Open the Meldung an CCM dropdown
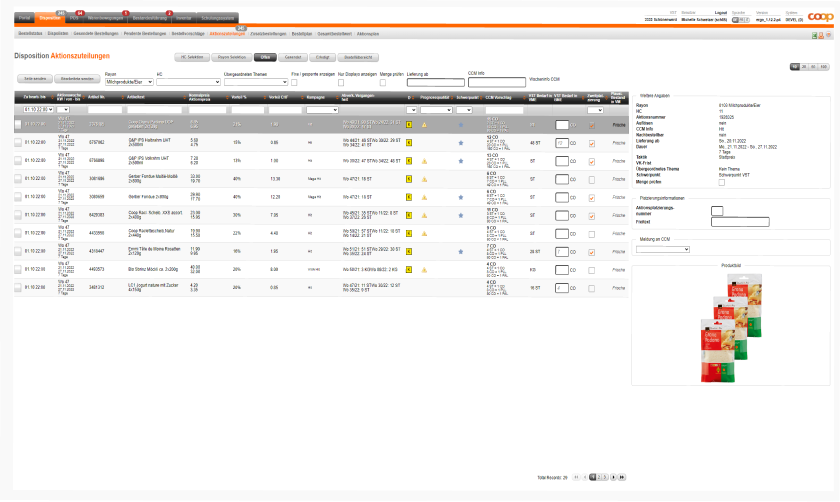The width and height of the screenshot is (840, 502). coord(663,250)
